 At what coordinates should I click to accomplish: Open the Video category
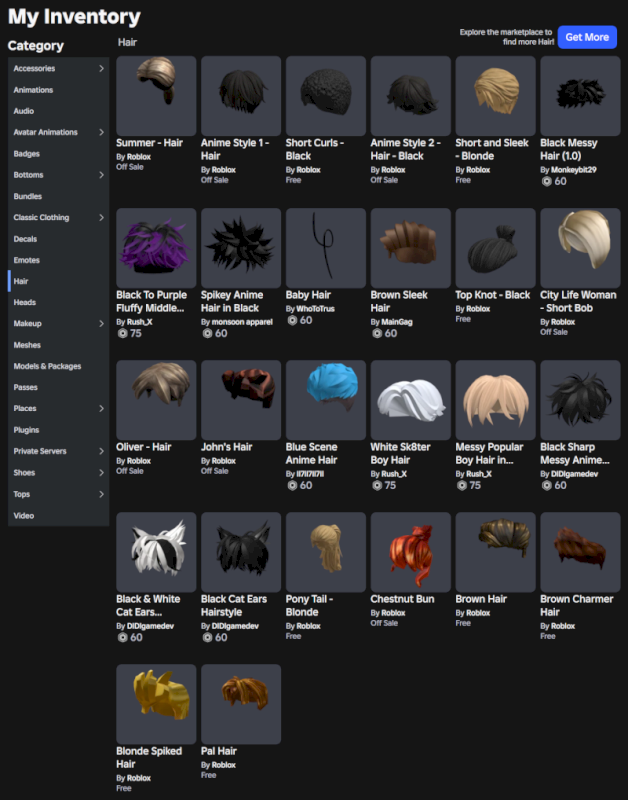[x=23, y=515]
